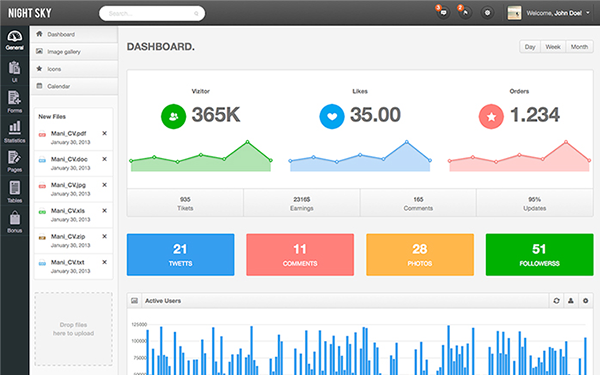Open the blue Twetts tile
This screenshot has height=375, width=600.
click(x=181, y=254)
